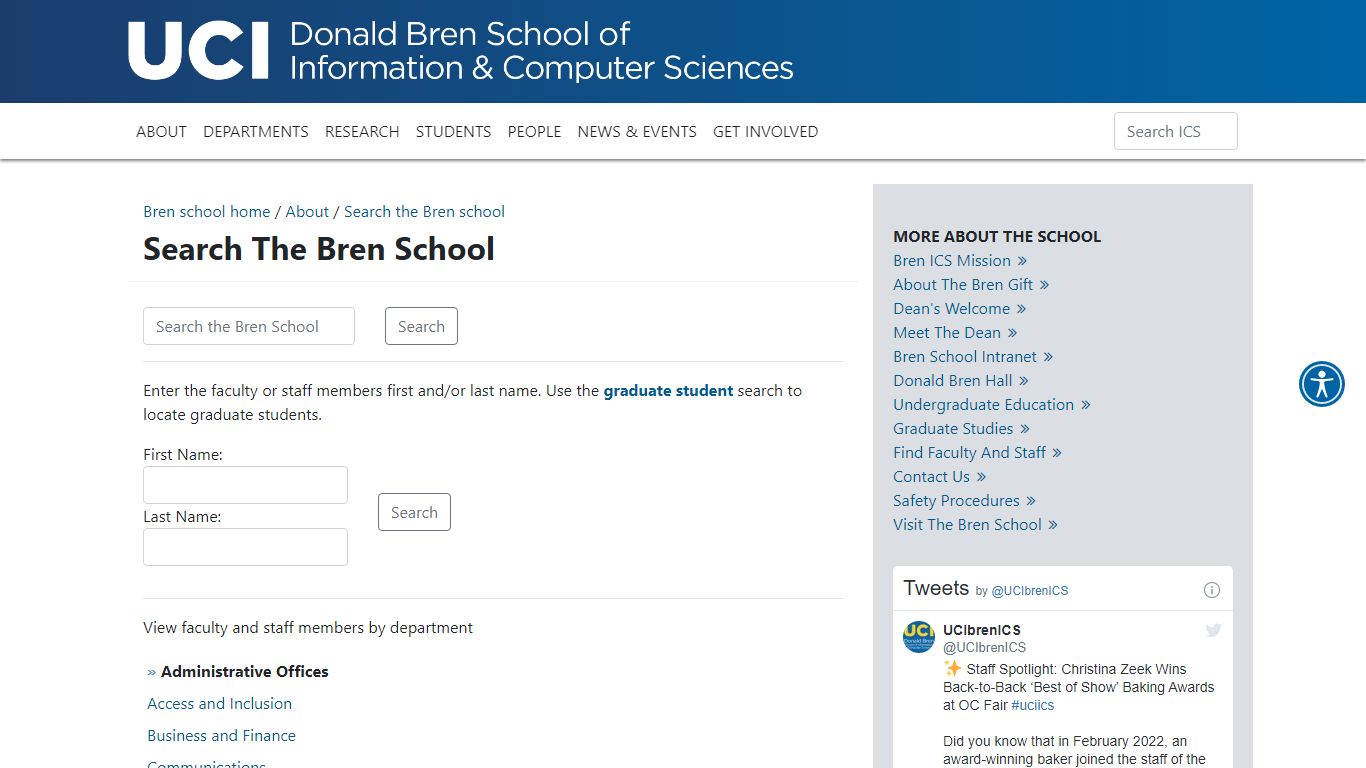Go to About breadcrumb link
Screen dimensions: 1366x768
[x=307, y=212]
